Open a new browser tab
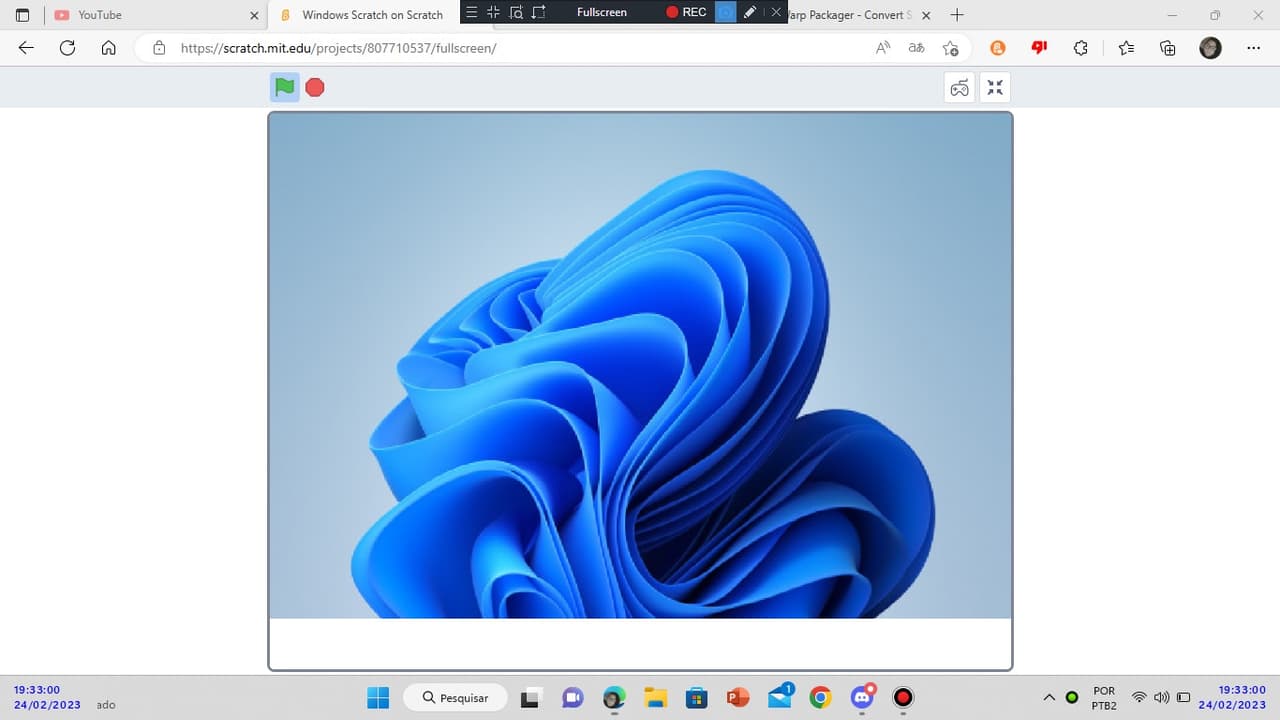The image size is (1280, 720). 957,15
